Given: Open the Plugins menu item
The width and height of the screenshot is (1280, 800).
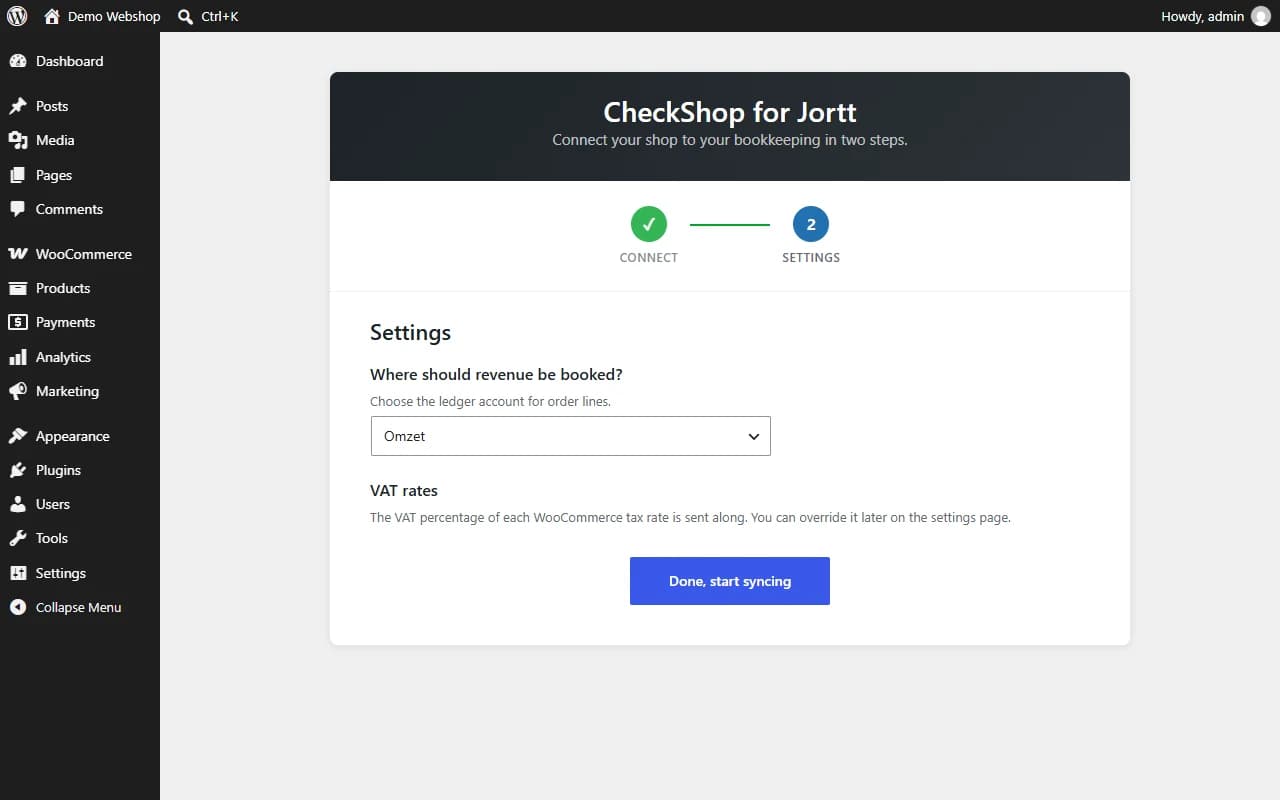Looking at the screenshot, I should [x=80, y=470].
